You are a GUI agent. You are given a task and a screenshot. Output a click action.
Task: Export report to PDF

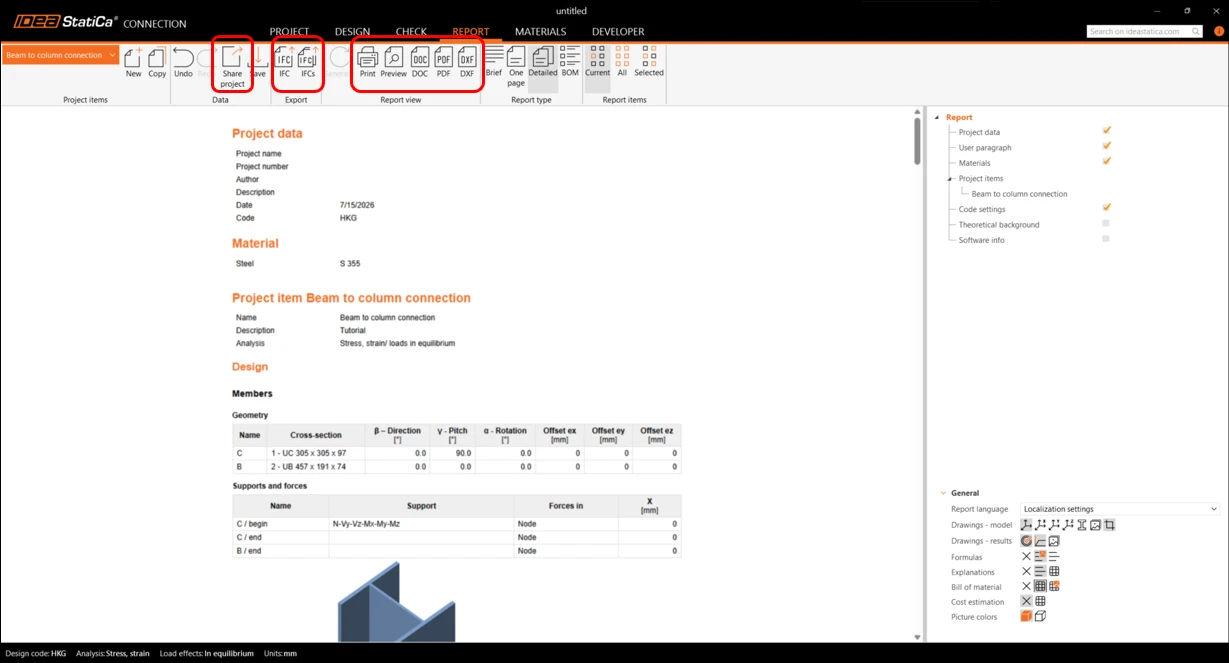[444, 61]
